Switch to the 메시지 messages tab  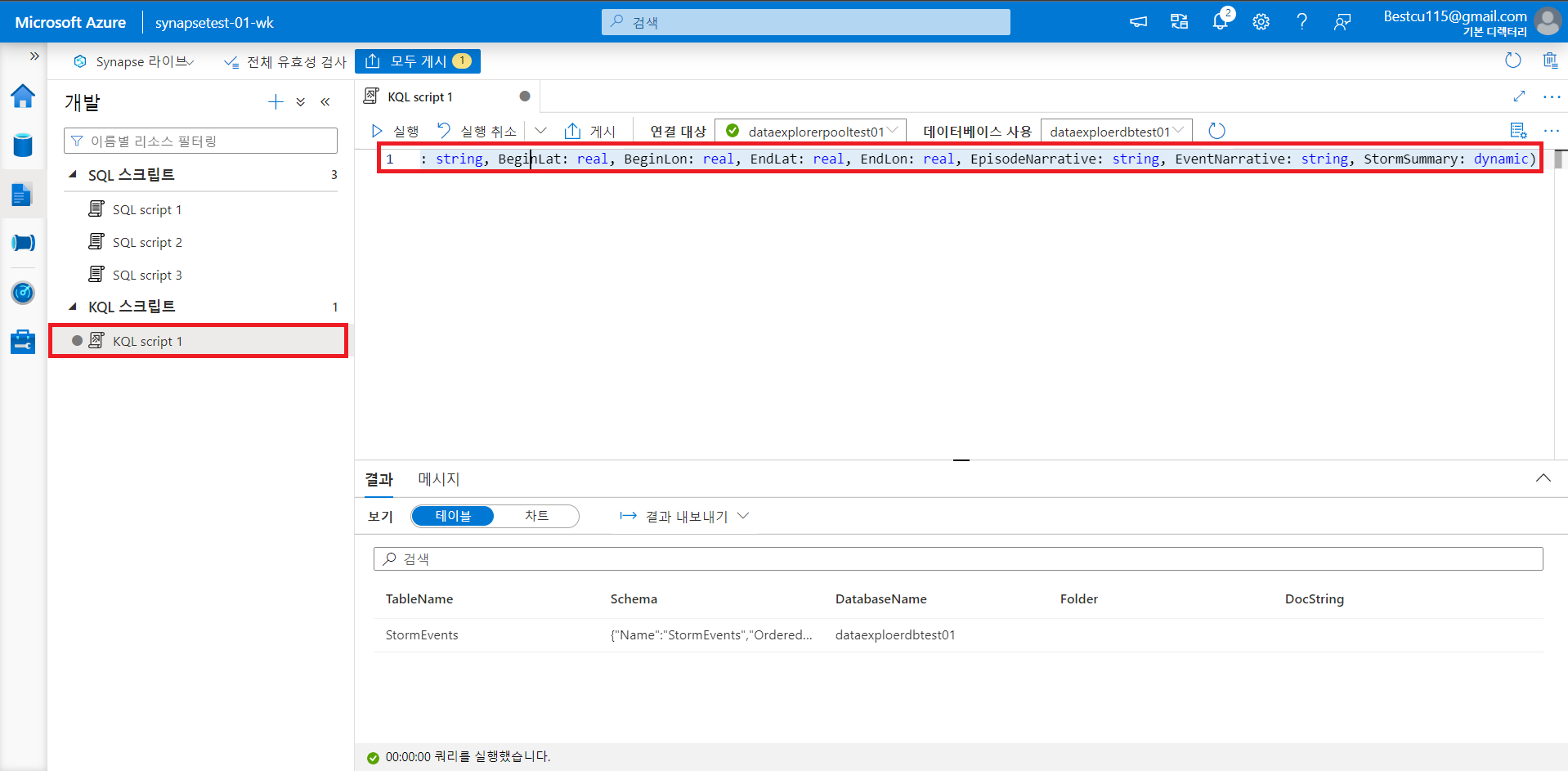pos(439,479)
